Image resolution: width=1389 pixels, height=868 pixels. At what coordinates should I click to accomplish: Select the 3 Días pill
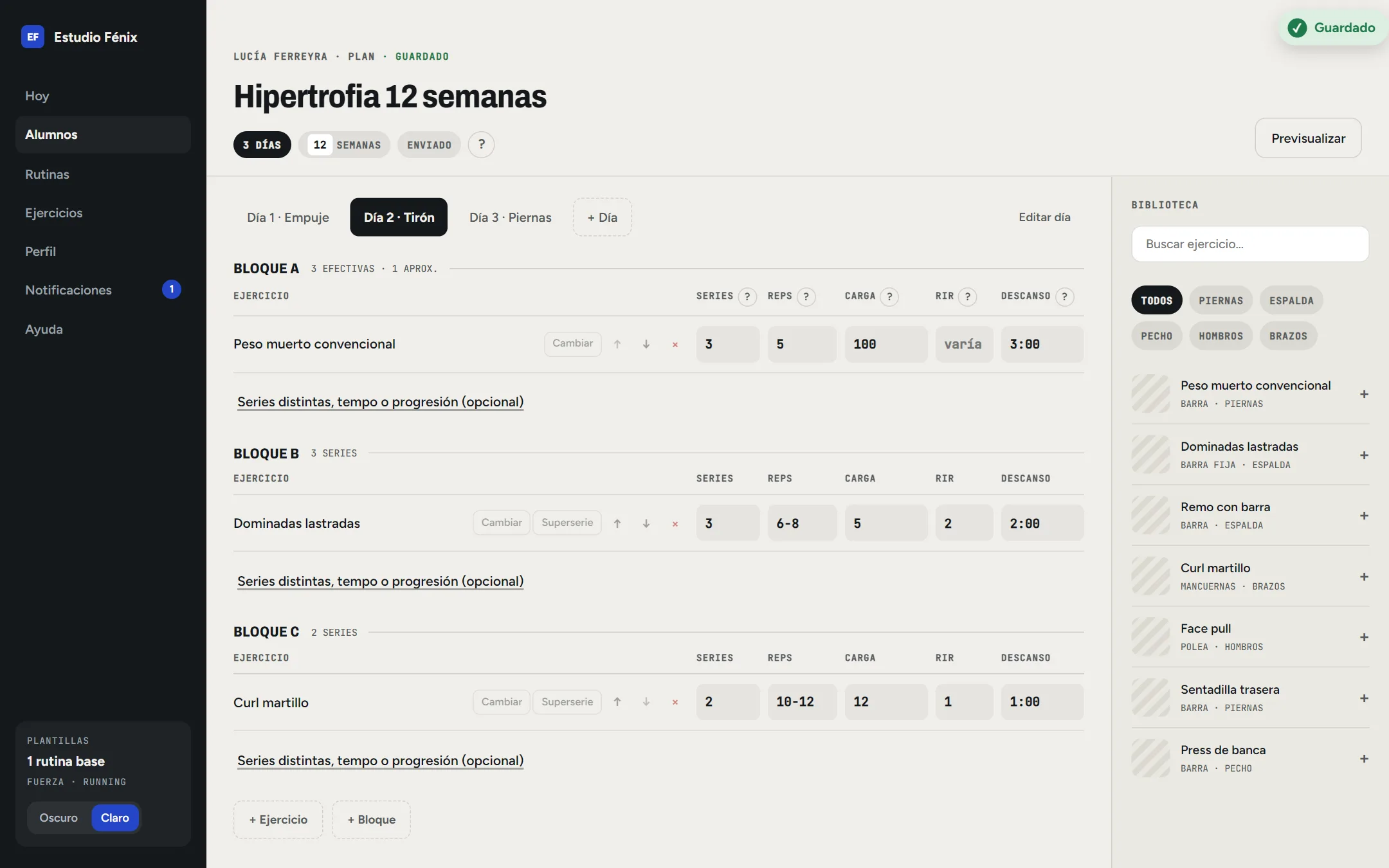pos(262,145)
